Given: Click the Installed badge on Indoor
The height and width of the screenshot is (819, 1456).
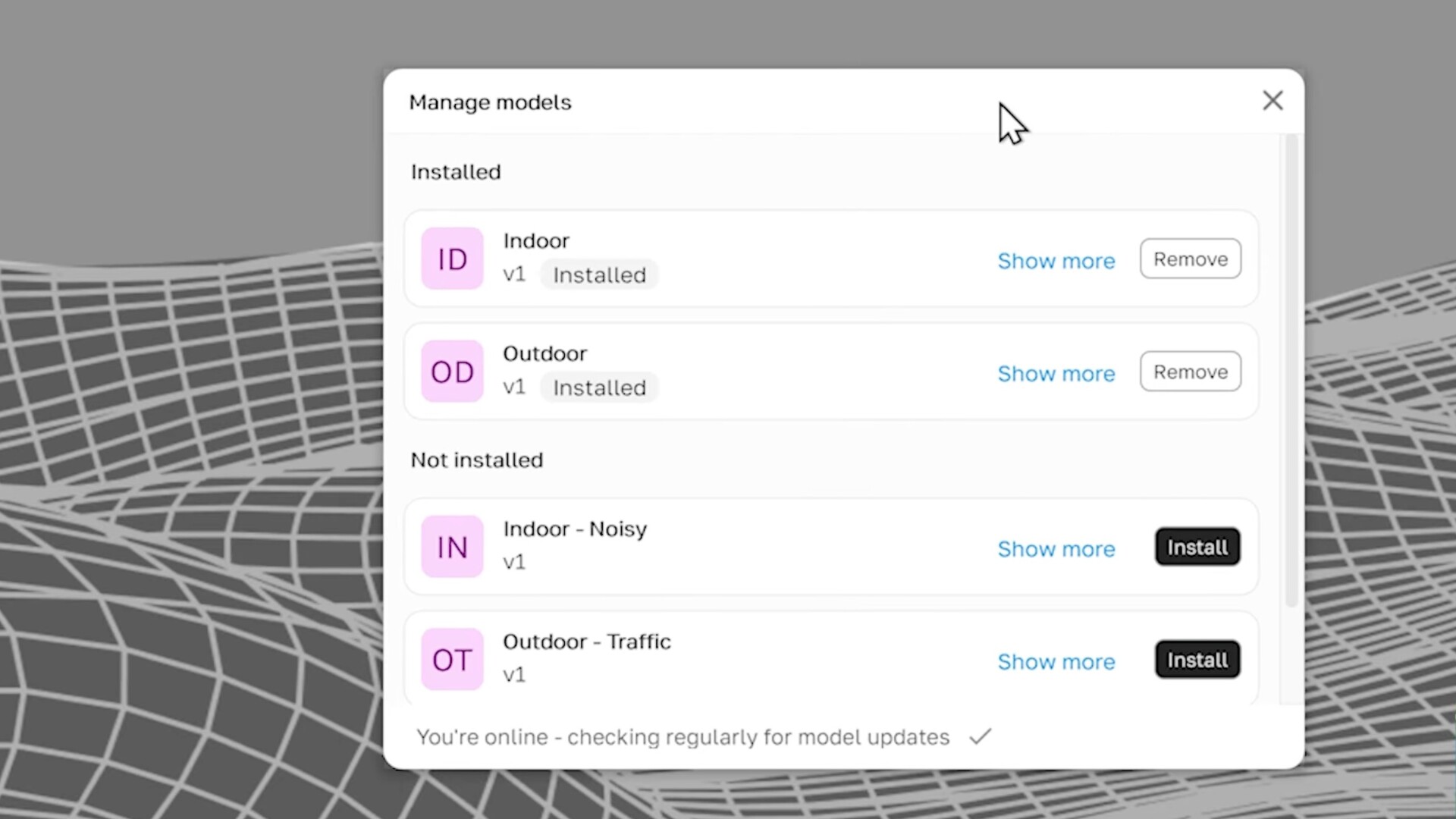Looking at the screenshot, I should point(599,275).
